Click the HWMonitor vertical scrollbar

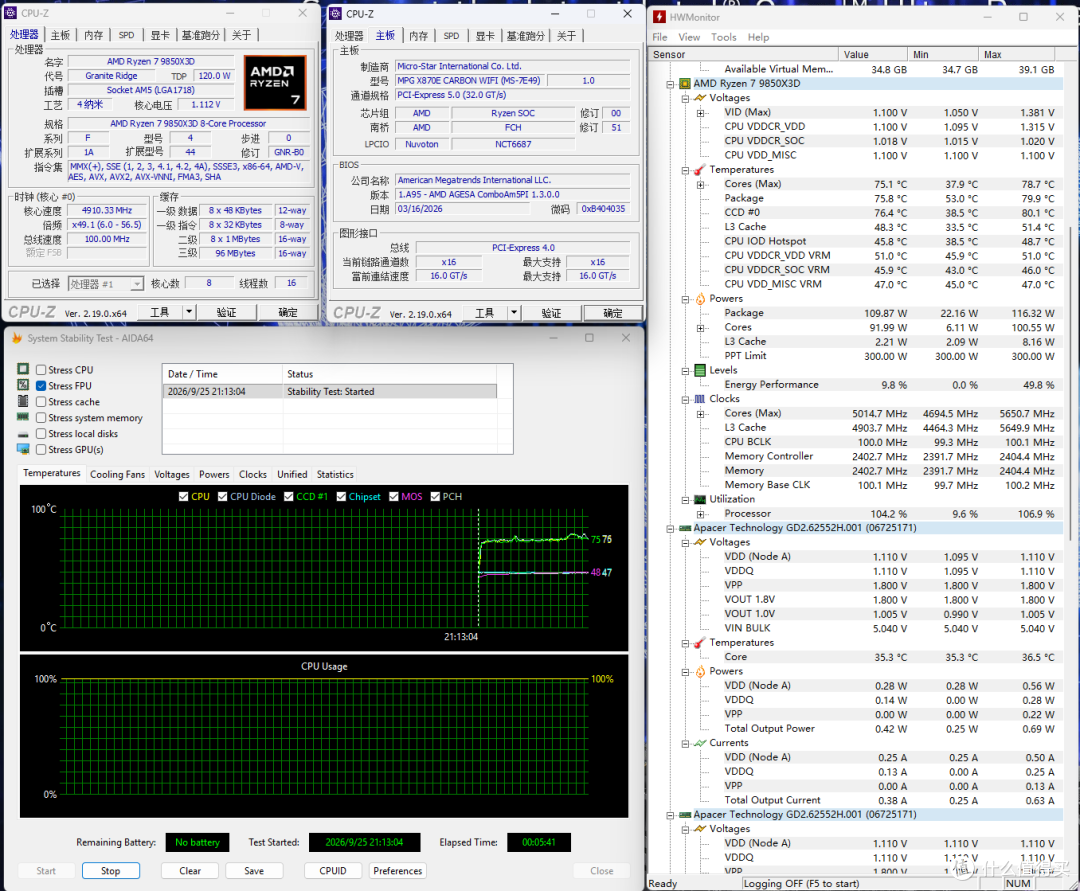click(1070, 382)
